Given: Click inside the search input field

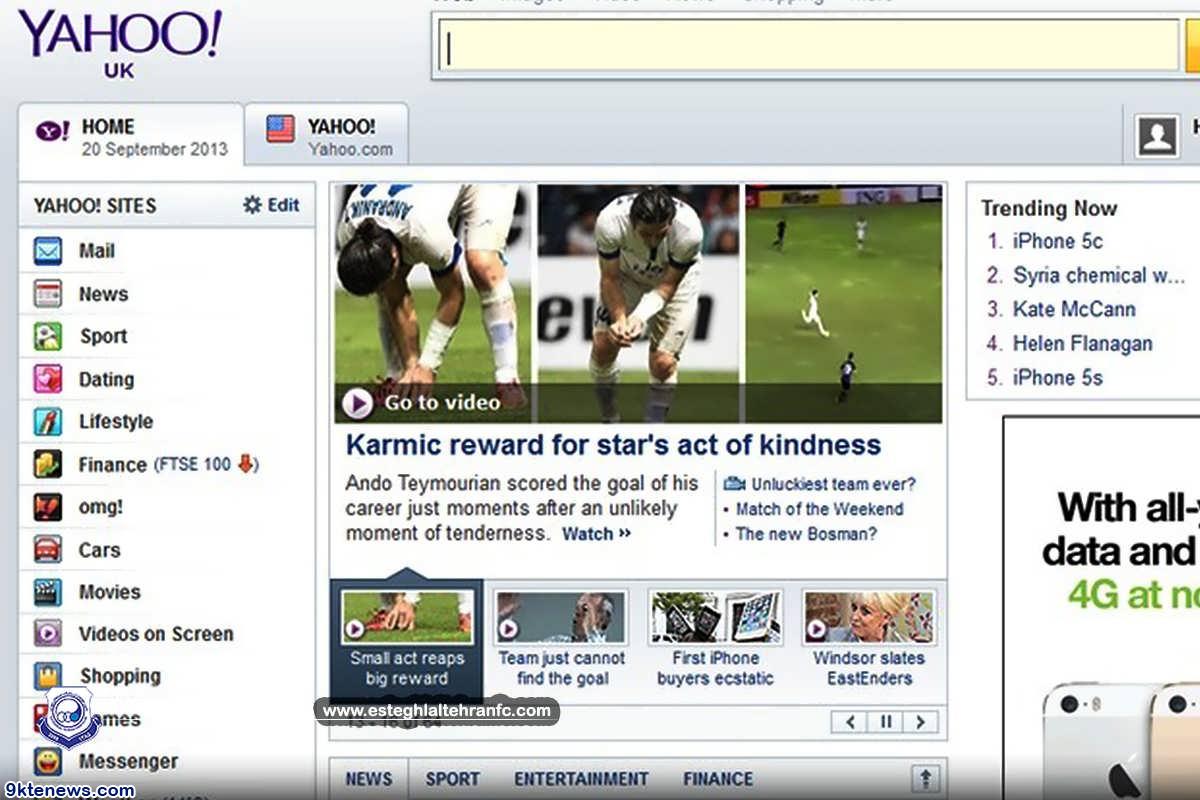Looking at the screenshot, I should 808,46.
